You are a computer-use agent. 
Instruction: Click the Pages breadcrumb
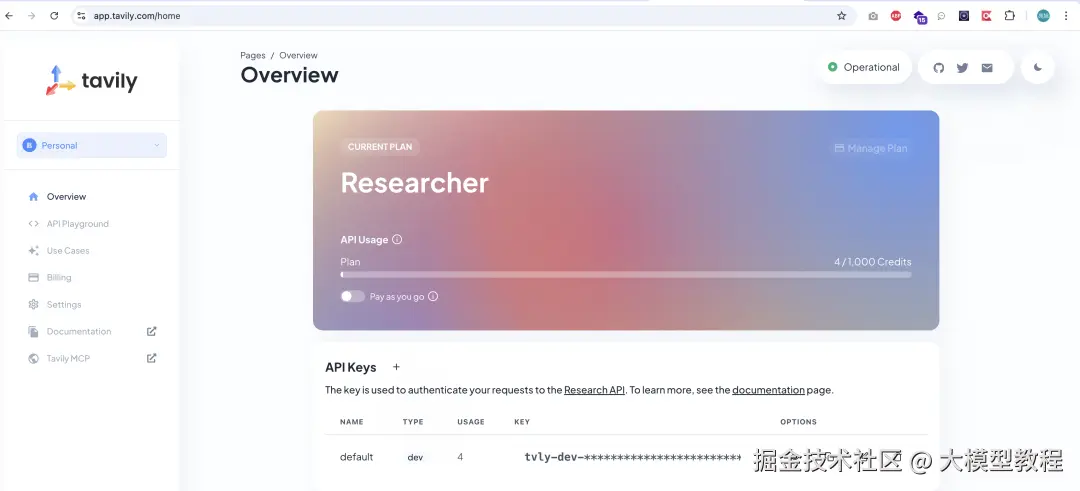253,55
